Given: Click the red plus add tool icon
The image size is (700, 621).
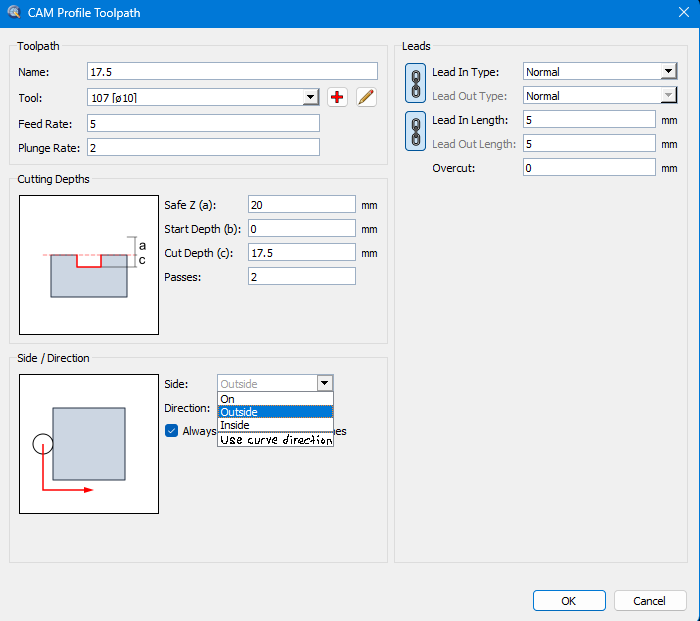Looking at the screenshot, I should pos(337,97).
